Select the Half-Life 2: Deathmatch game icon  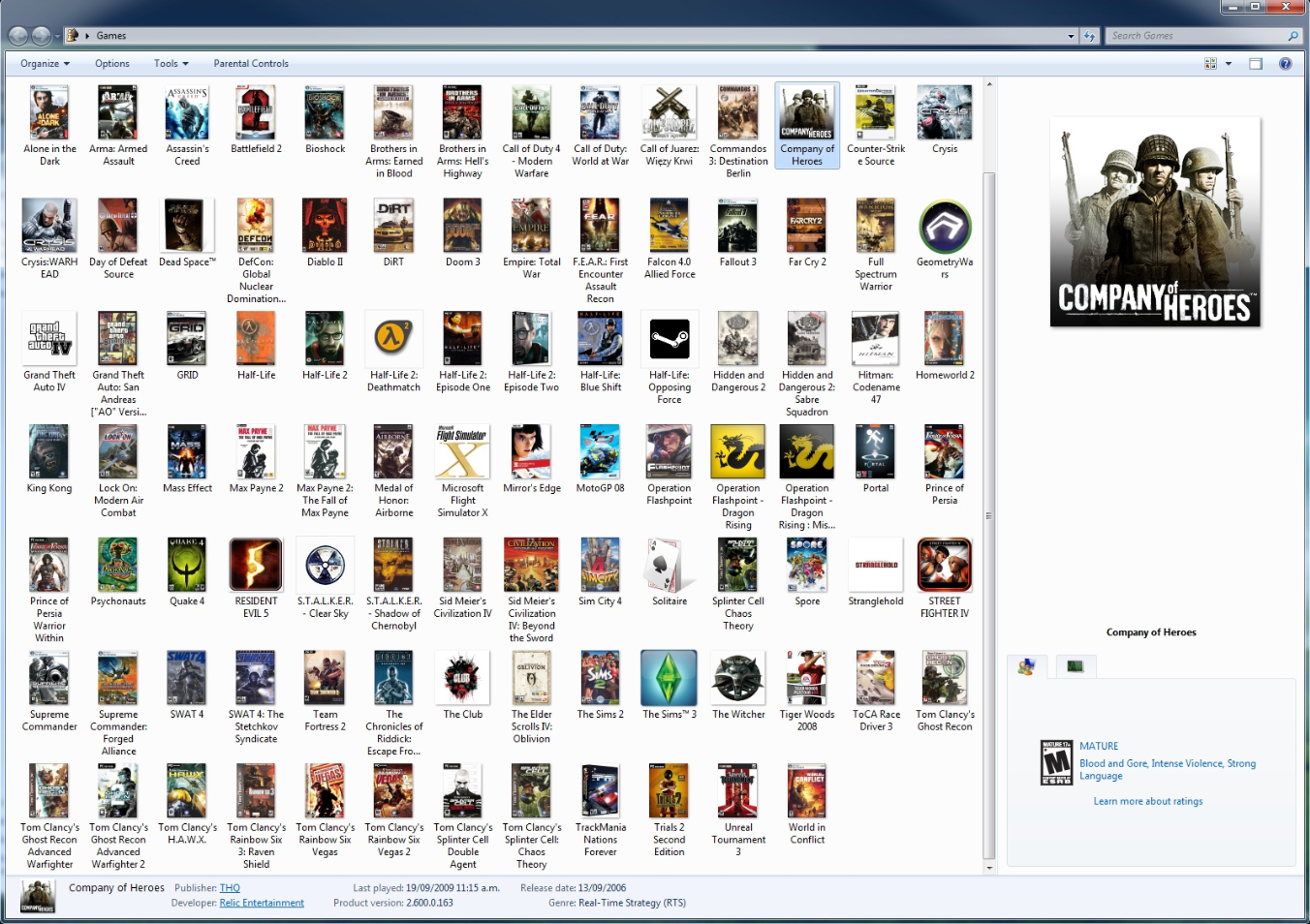click(393, 339)
